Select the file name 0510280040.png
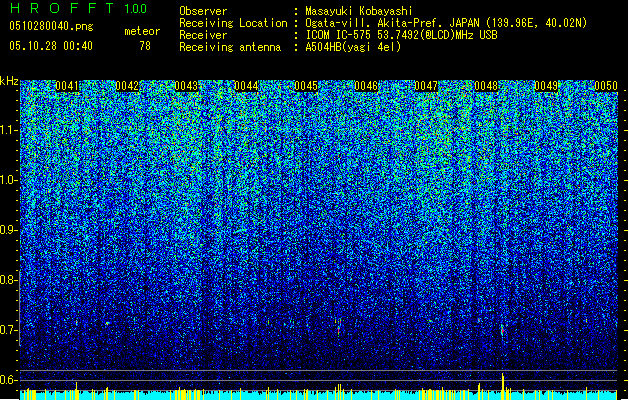This screenshot has width=629, height=400. point(51,26)
